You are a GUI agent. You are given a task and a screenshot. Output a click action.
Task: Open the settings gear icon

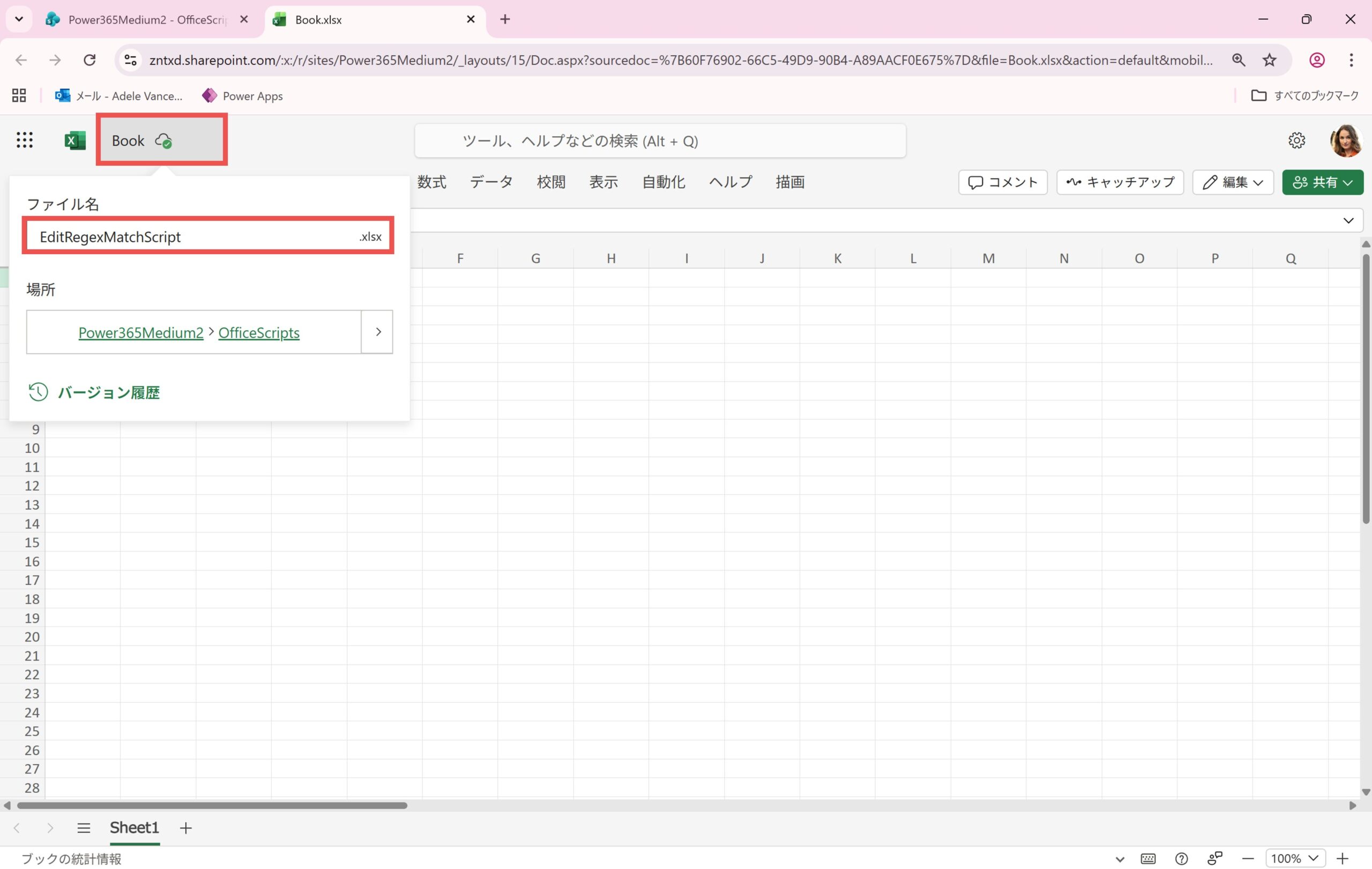(x=1296, y=140)
